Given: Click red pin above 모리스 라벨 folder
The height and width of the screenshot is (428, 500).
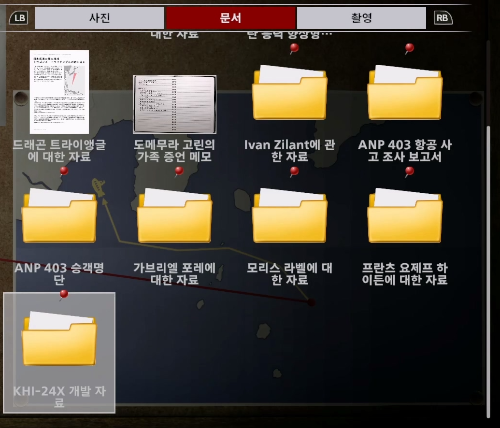Looking at the screenshot, I should [294, 172].
